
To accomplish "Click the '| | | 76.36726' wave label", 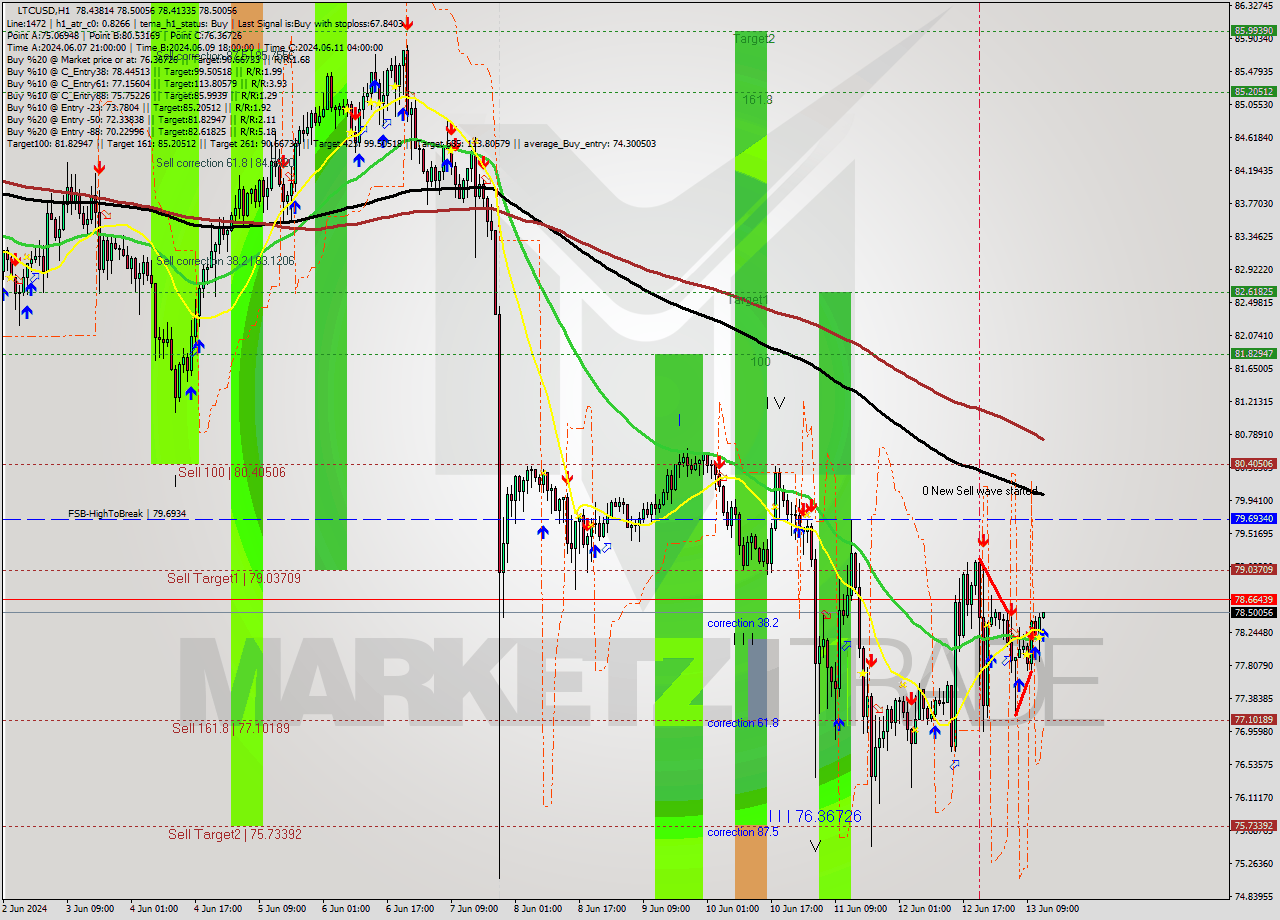I will [815, 816].
